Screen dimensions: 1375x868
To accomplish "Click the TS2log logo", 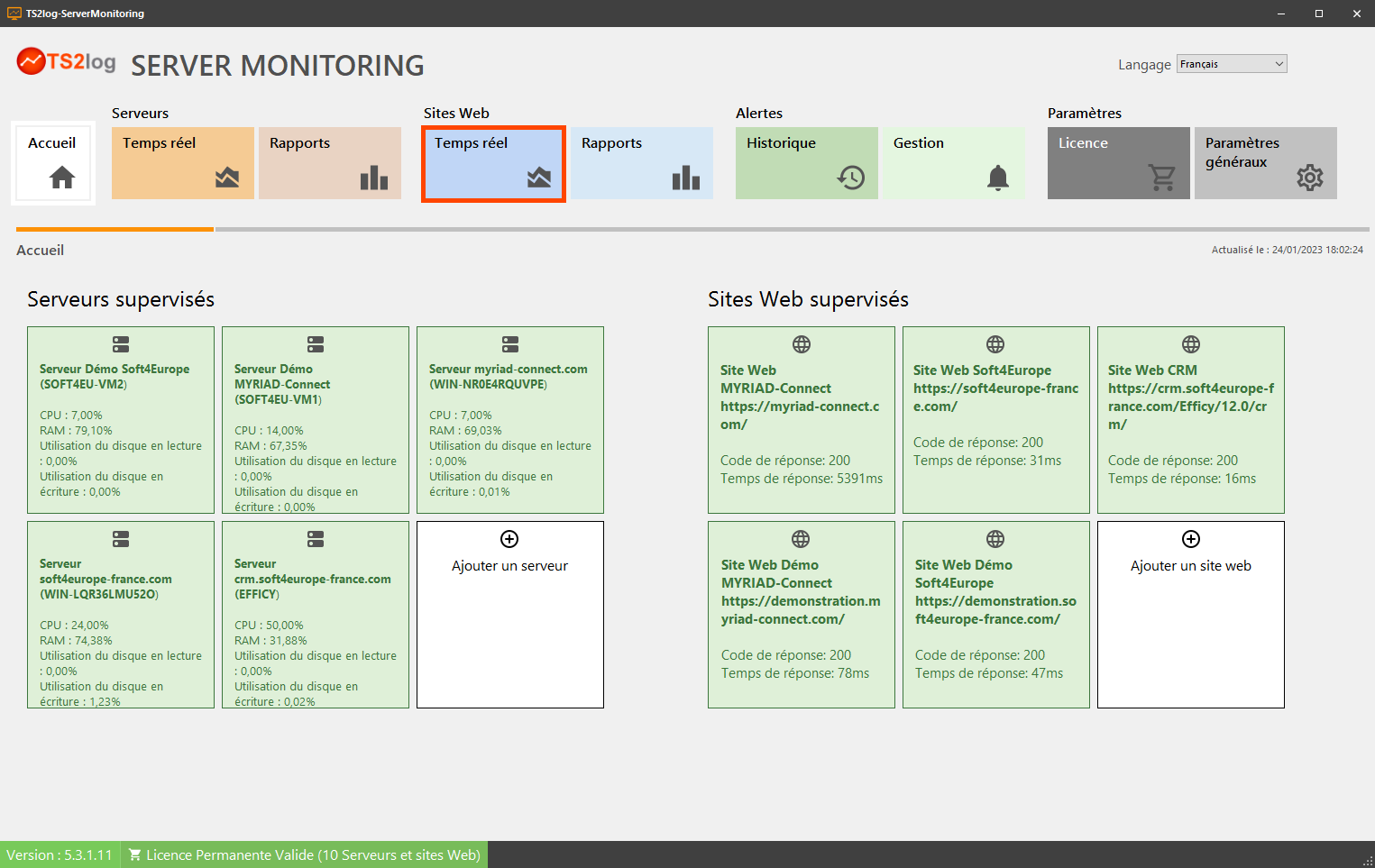I will 67,61.
